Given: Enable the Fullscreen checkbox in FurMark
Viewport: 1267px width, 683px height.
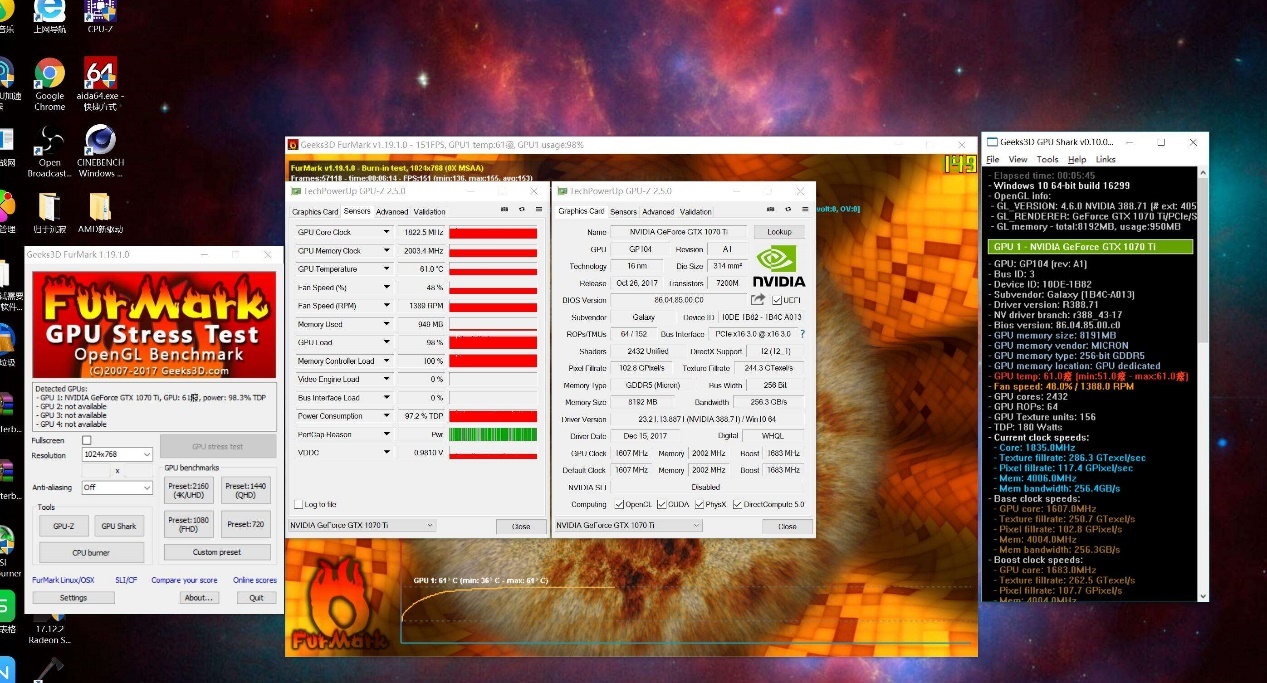Looking at the screenshot, I should pos(87,440).
